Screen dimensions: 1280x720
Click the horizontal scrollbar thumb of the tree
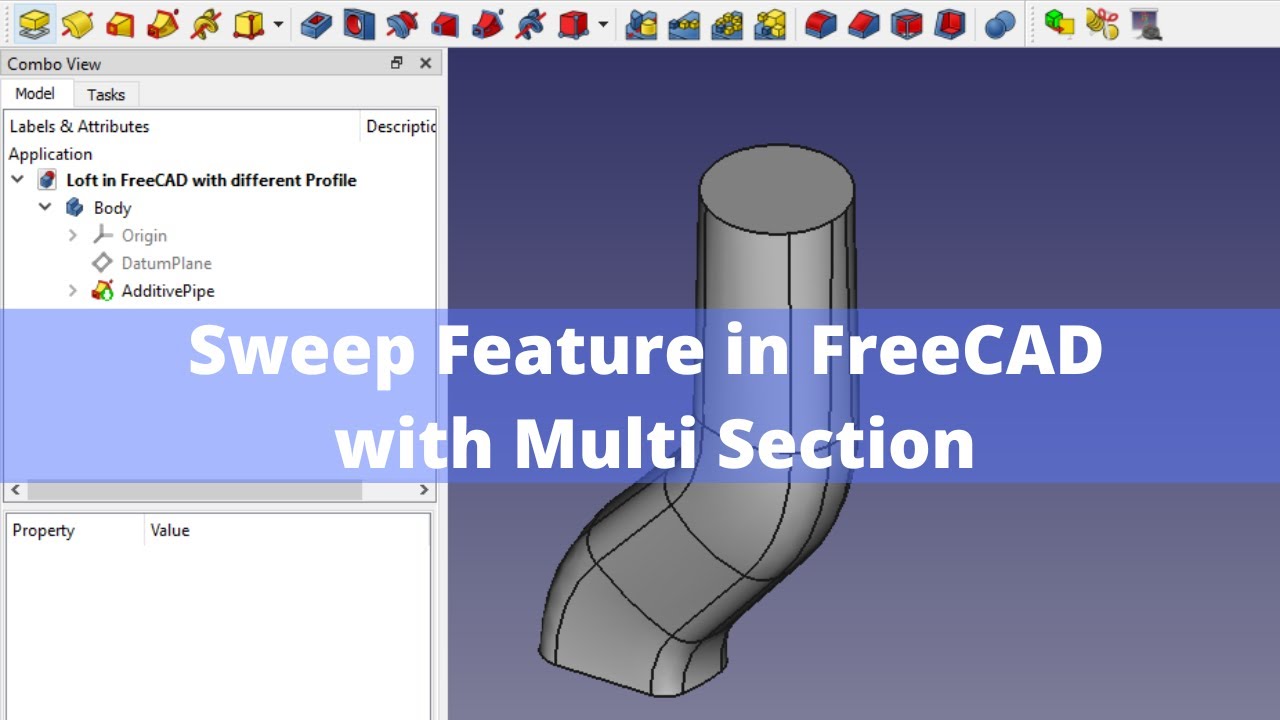tap(194, 490)
